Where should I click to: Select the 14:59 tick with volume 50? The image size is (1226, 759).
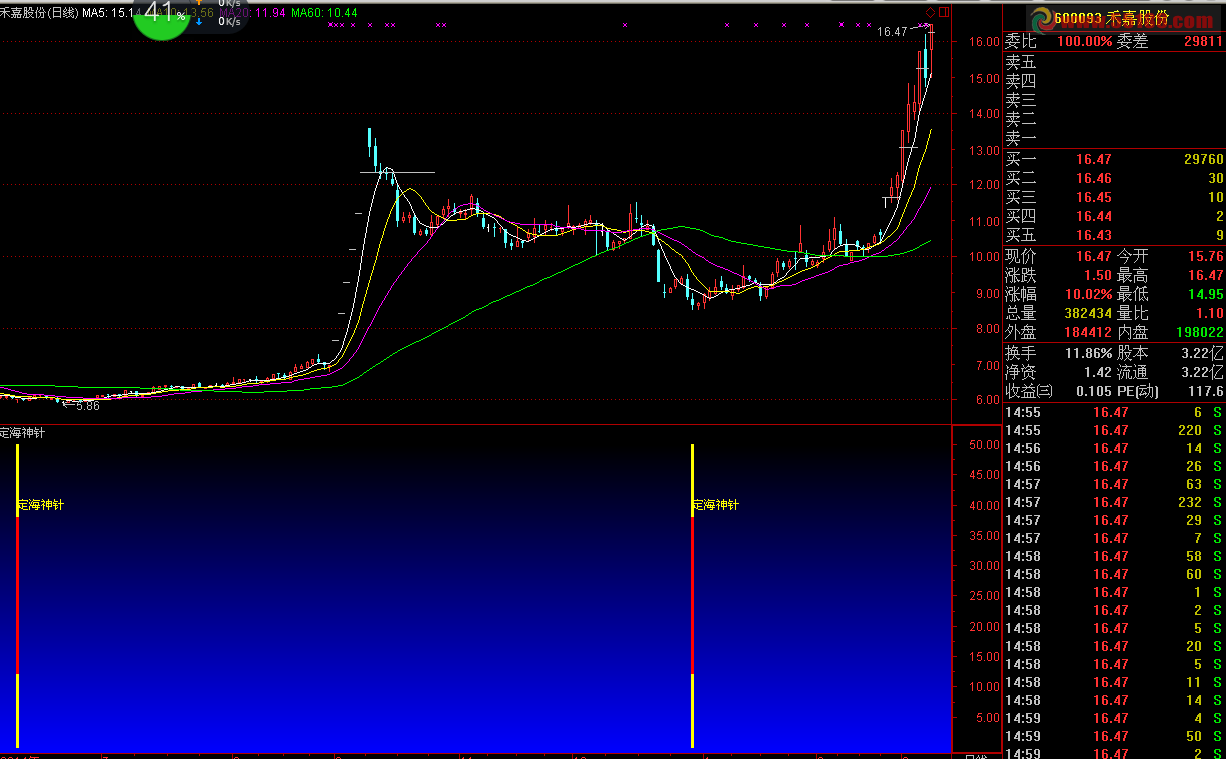click(1114, 737)
